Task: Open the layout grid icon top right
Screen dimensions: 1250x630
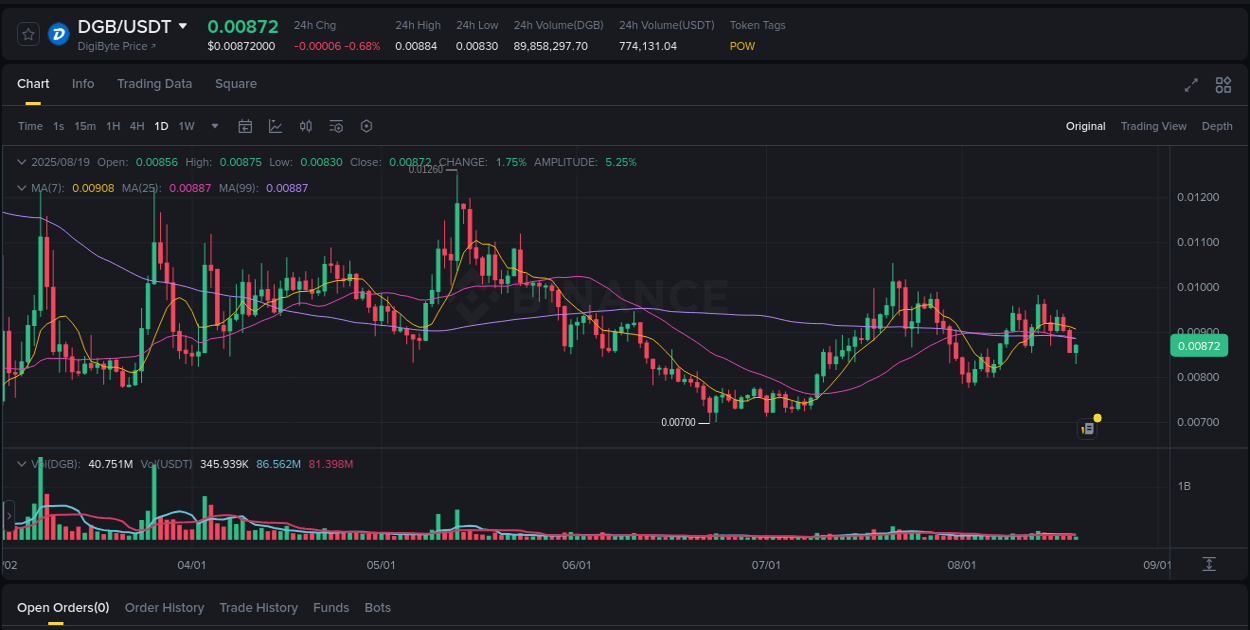Action: (x=1222, y=85)
